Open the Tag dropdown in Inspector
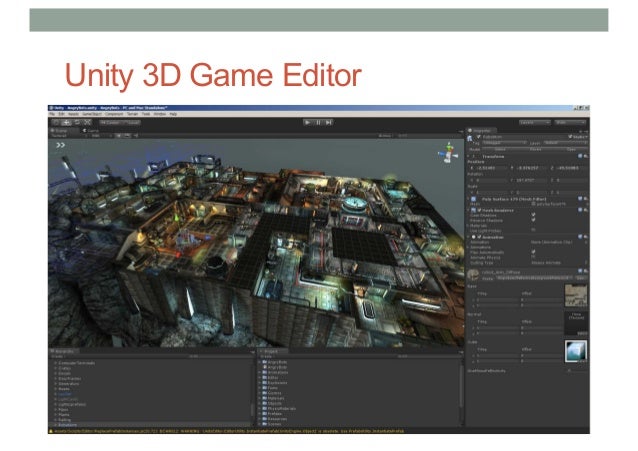 tap(505, 143)
